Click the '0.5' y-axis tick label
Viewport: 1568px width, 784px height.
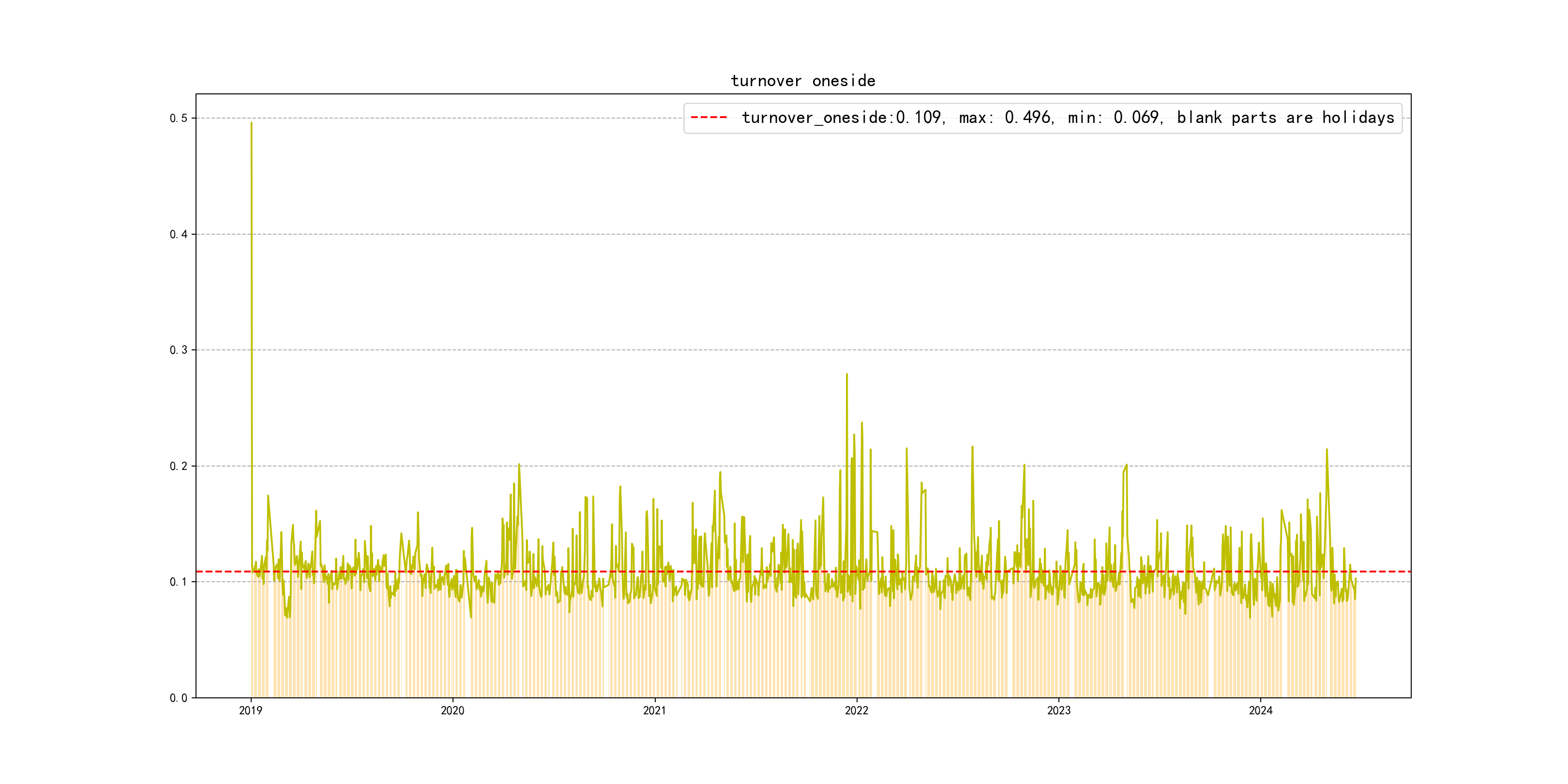[179, 118]
